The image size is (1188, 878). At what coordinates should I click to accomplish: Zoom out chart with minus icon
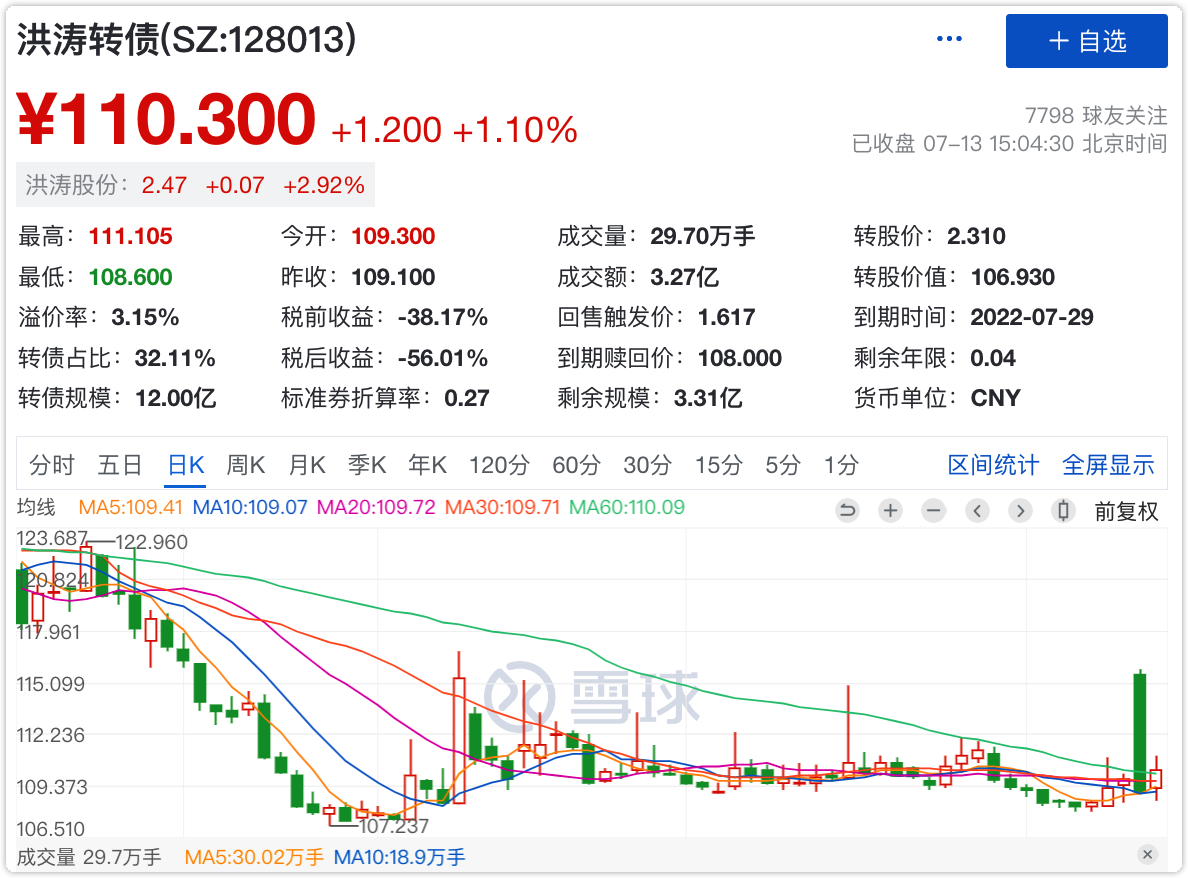933,511
